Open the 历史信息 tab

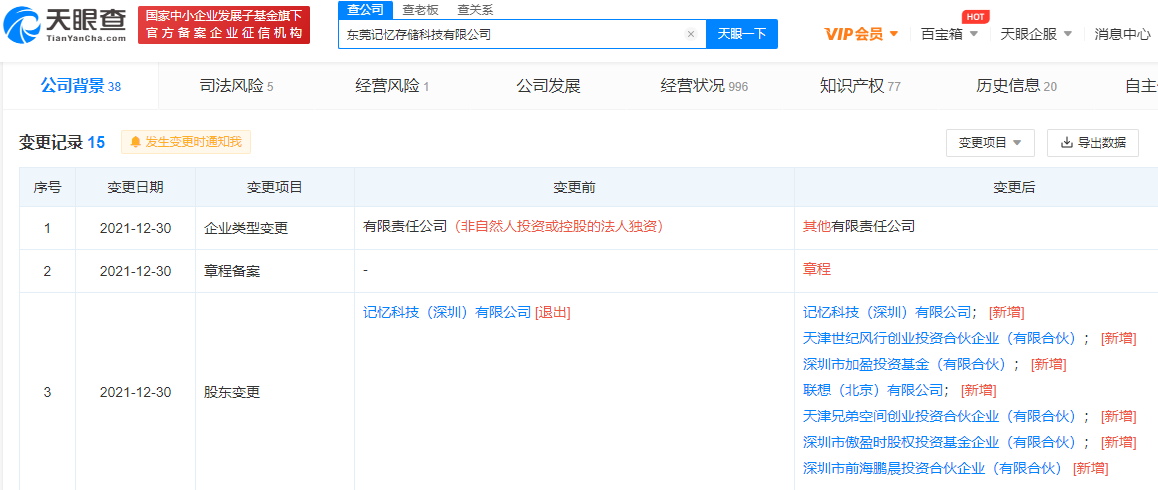pos(1016,86)
